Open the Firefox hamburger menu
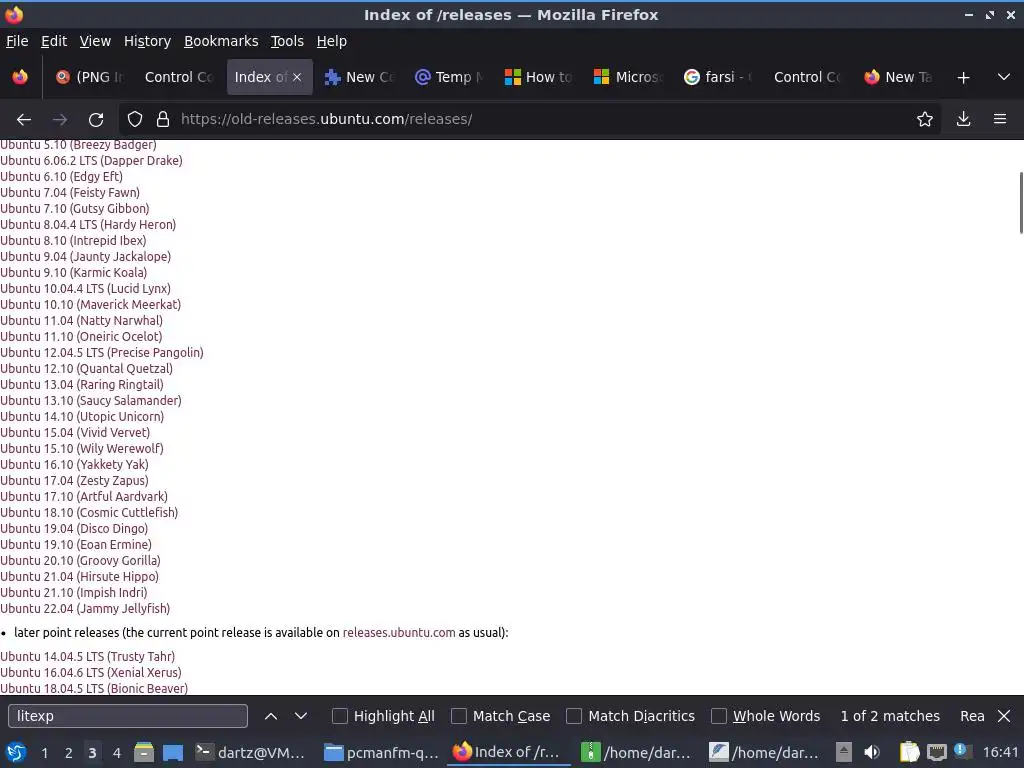The height and width of the screenshot is (768, 1024). point(1000,119)
